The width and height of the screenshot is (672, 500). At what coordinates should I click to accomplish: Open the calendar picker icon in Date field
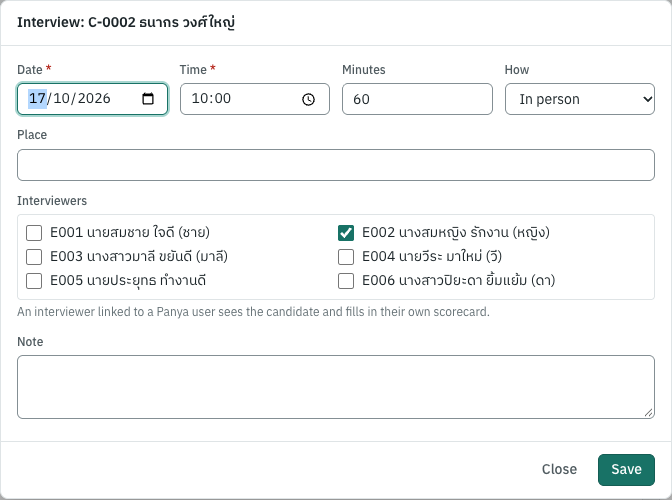coord(148,99)
